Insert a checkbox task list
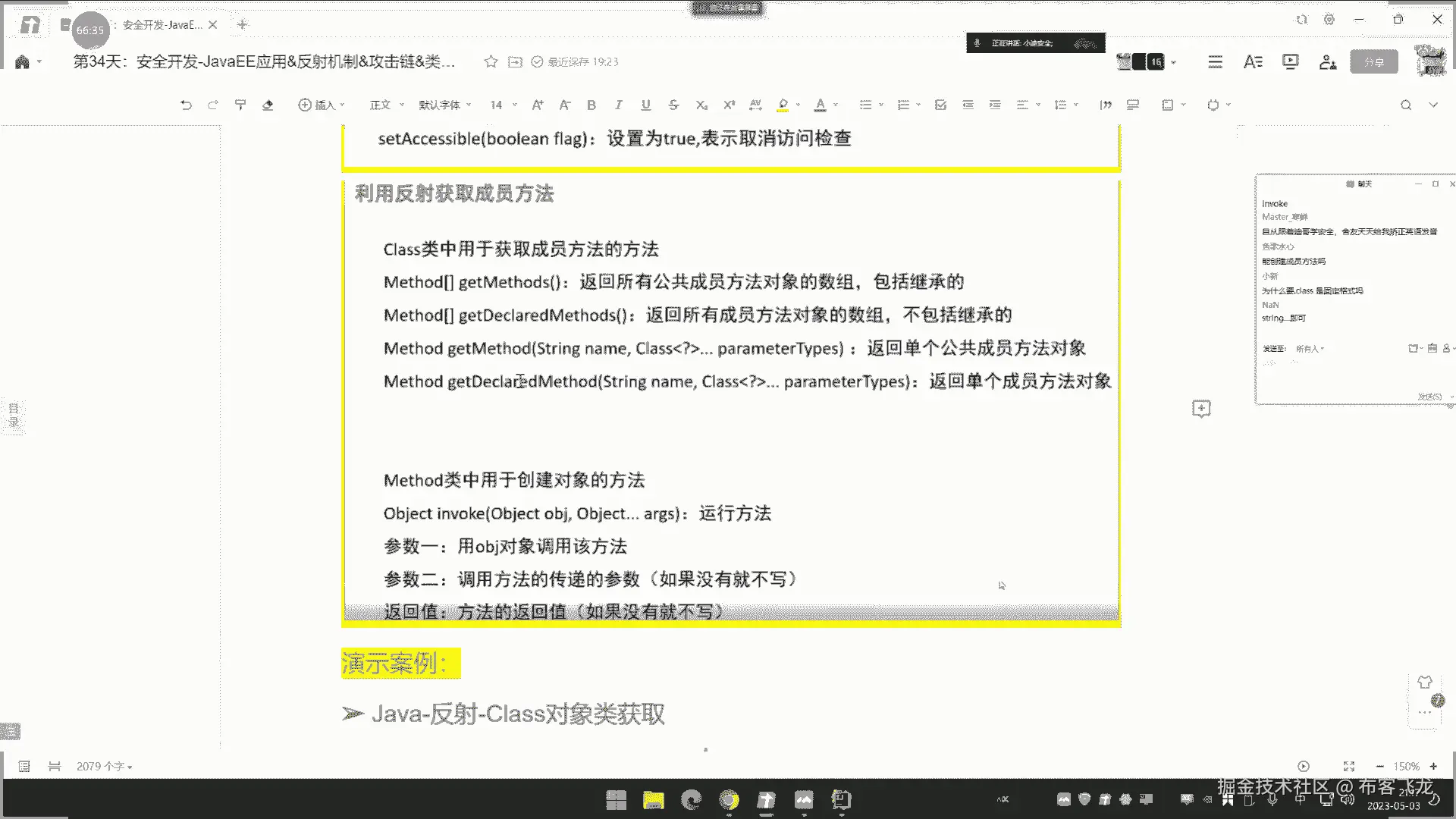 pyautogui.click(x=940, y=105)
